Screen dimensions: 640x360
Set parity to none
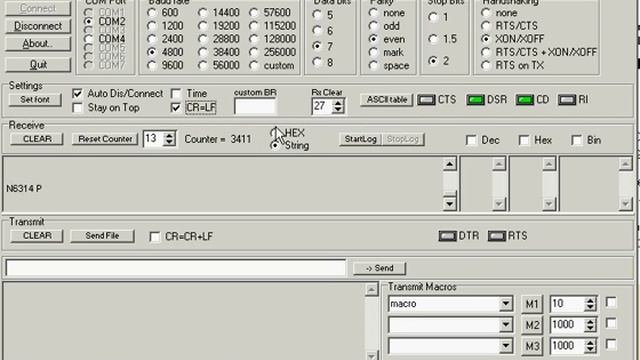point(373,13)
